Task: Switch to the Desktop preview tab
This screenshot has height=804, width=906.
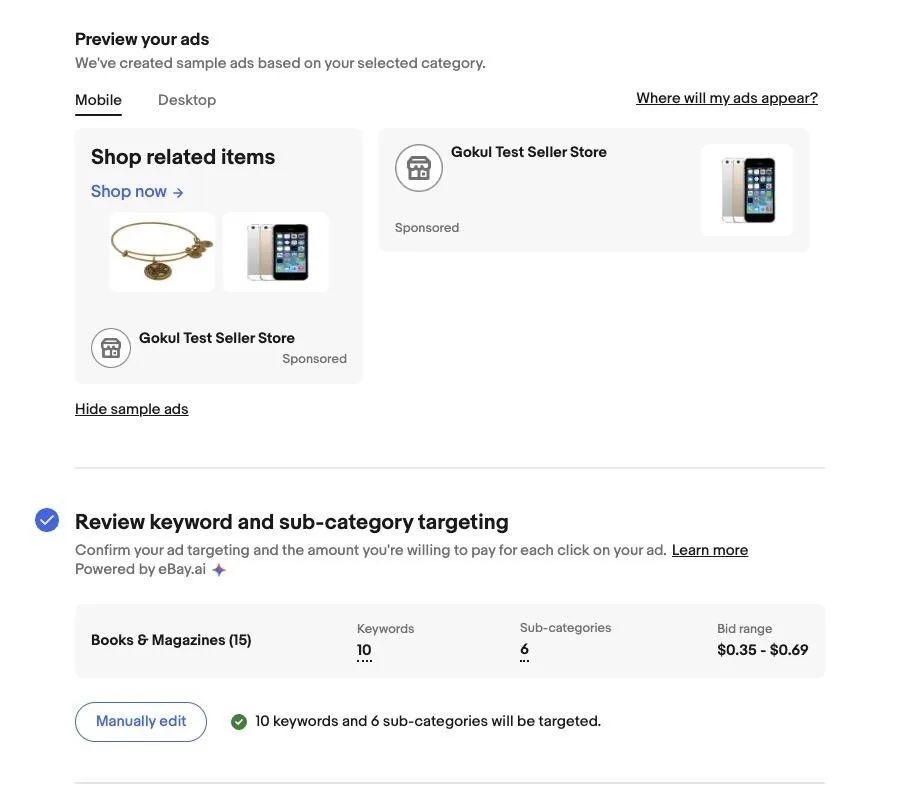Action: point(187,100)
